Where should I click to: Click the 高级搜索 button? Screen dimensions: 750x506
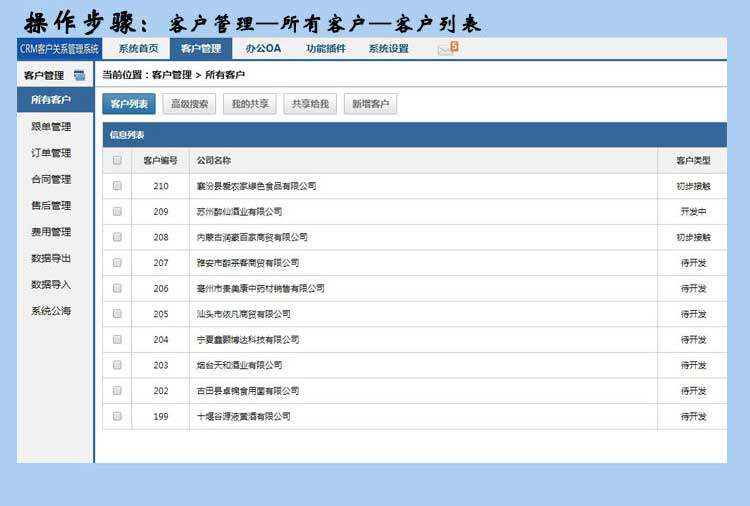coord(189,104)
